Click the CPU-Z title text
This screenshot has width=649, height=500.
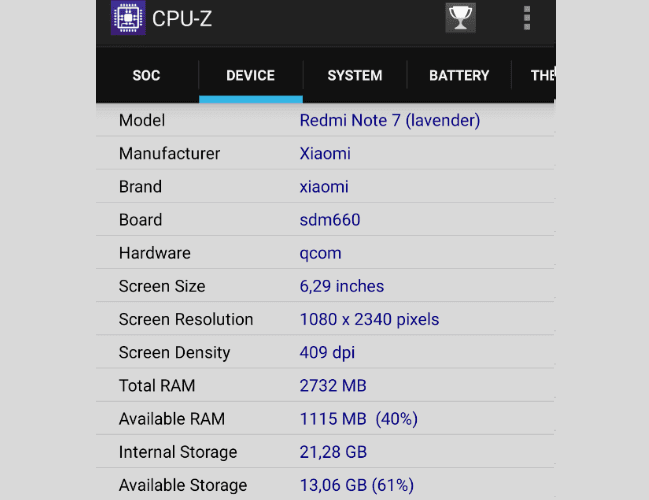[182, 19]
